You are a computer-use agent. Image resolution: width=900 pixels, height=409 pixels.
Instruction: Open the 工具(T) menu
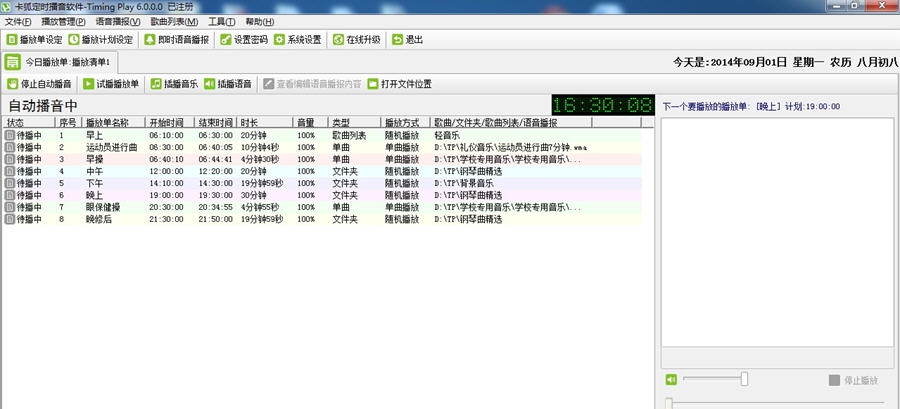tap(222, 22)
